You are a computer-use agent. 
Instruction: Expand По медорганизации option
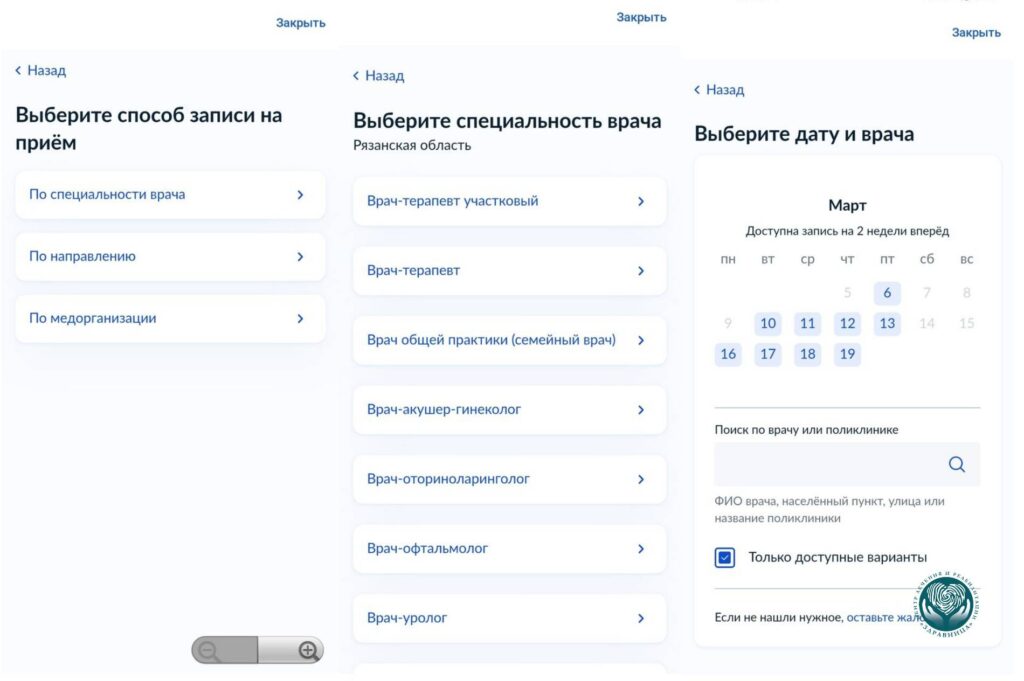[x=170, y=318]
